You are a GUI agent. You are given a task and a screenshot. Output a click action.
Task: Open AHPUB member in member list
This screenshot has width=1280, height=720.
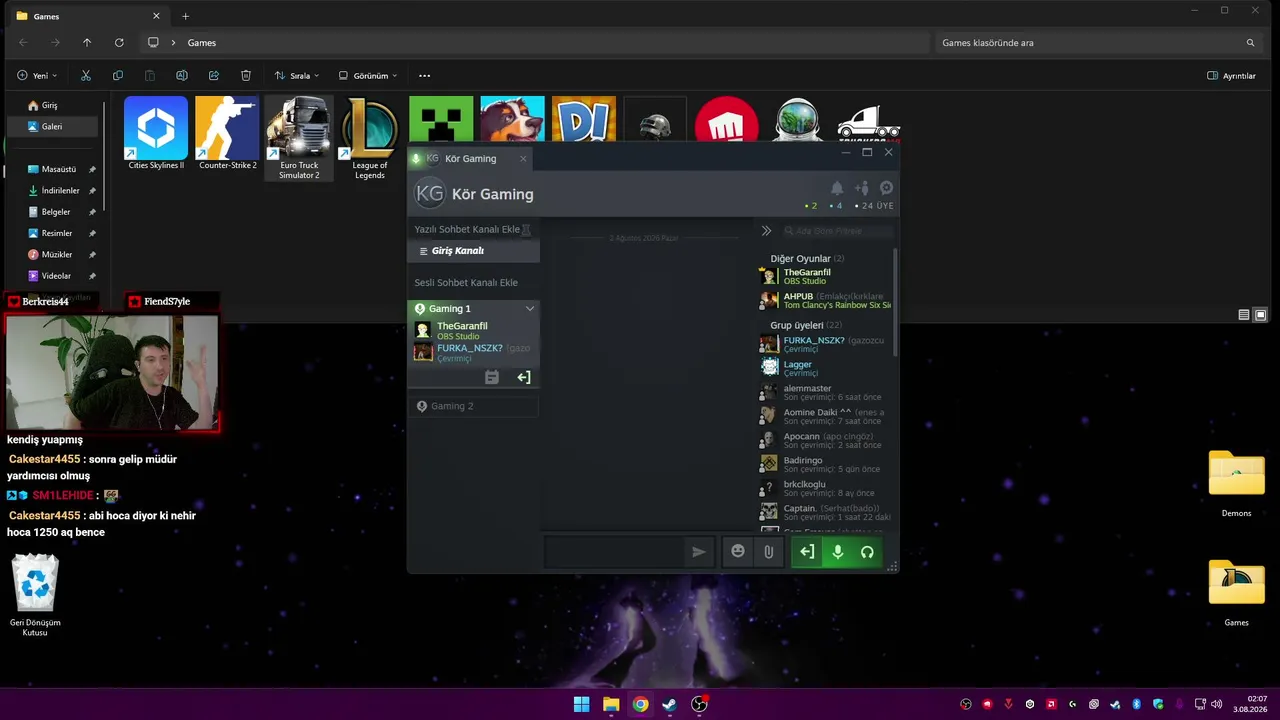[x=825, y=300]
